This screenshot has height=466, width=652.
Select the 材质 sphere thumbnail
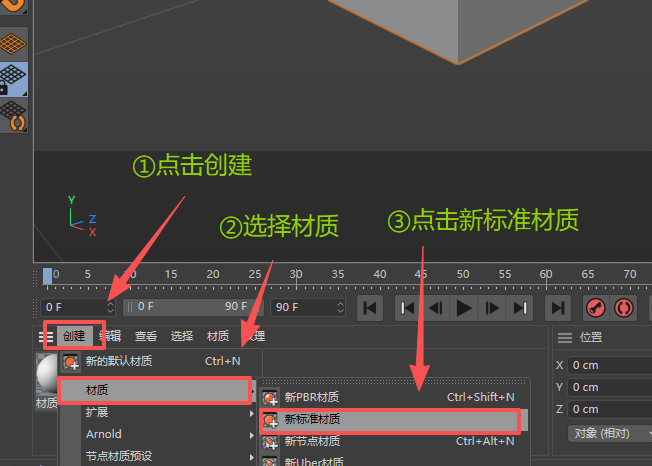tap(47, 373)
